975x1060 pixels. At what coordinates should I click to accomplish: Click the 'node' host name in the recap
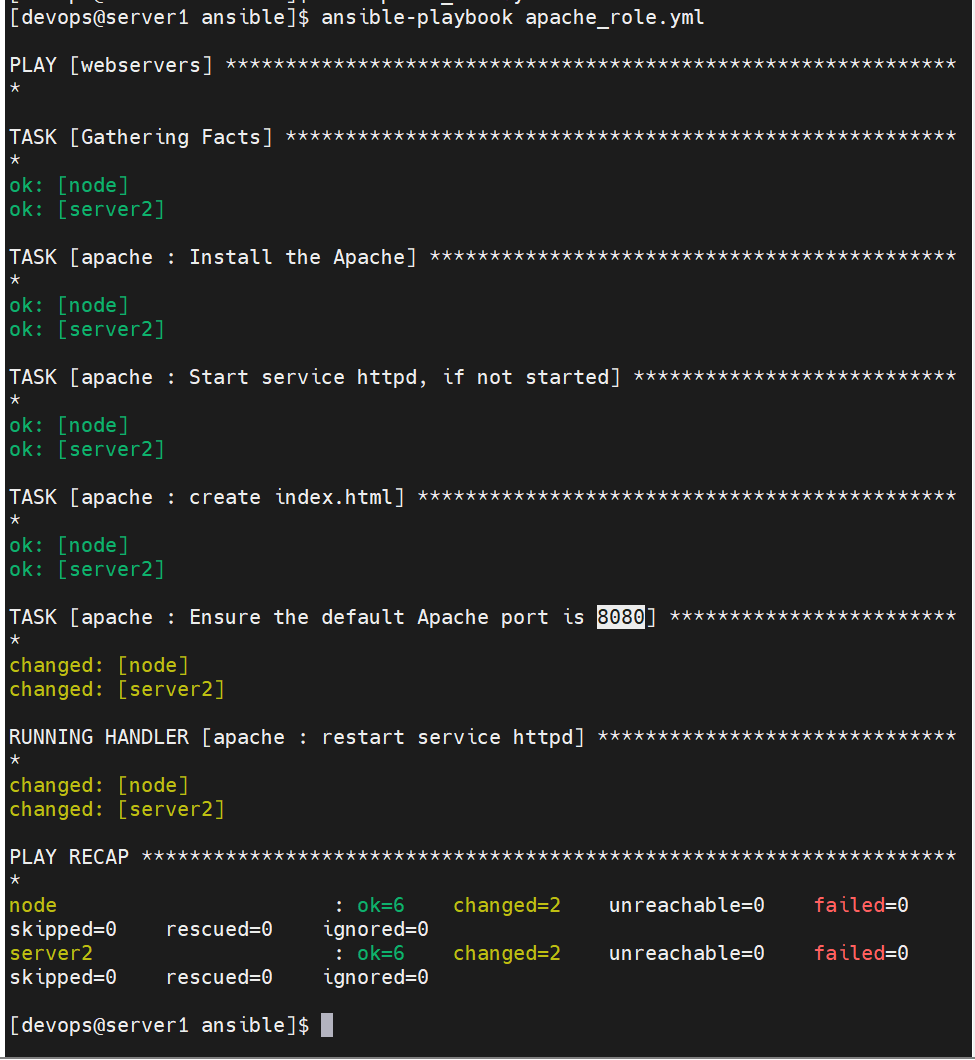point(33,905)
